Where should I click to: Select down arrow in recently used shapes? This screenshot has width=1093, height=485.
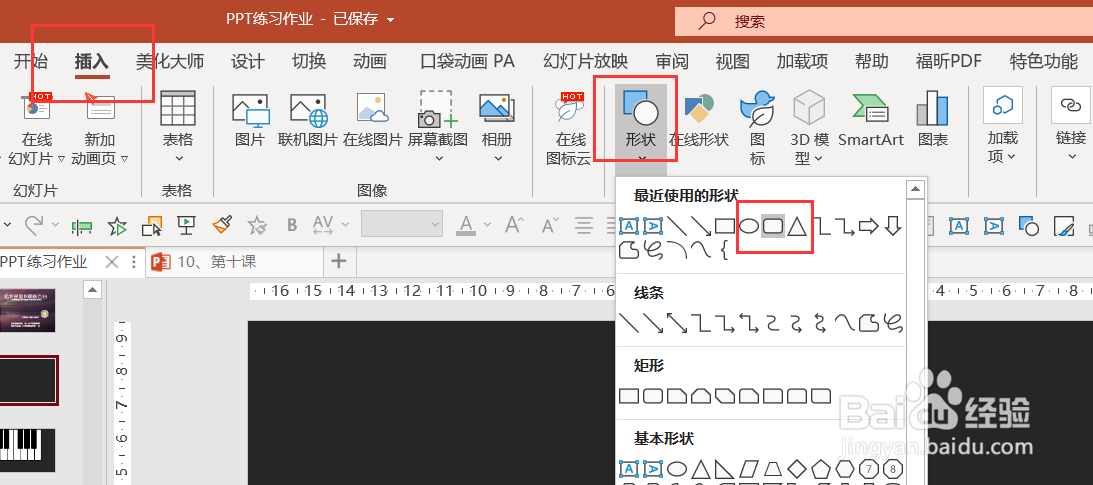click(x=893, y=226)
